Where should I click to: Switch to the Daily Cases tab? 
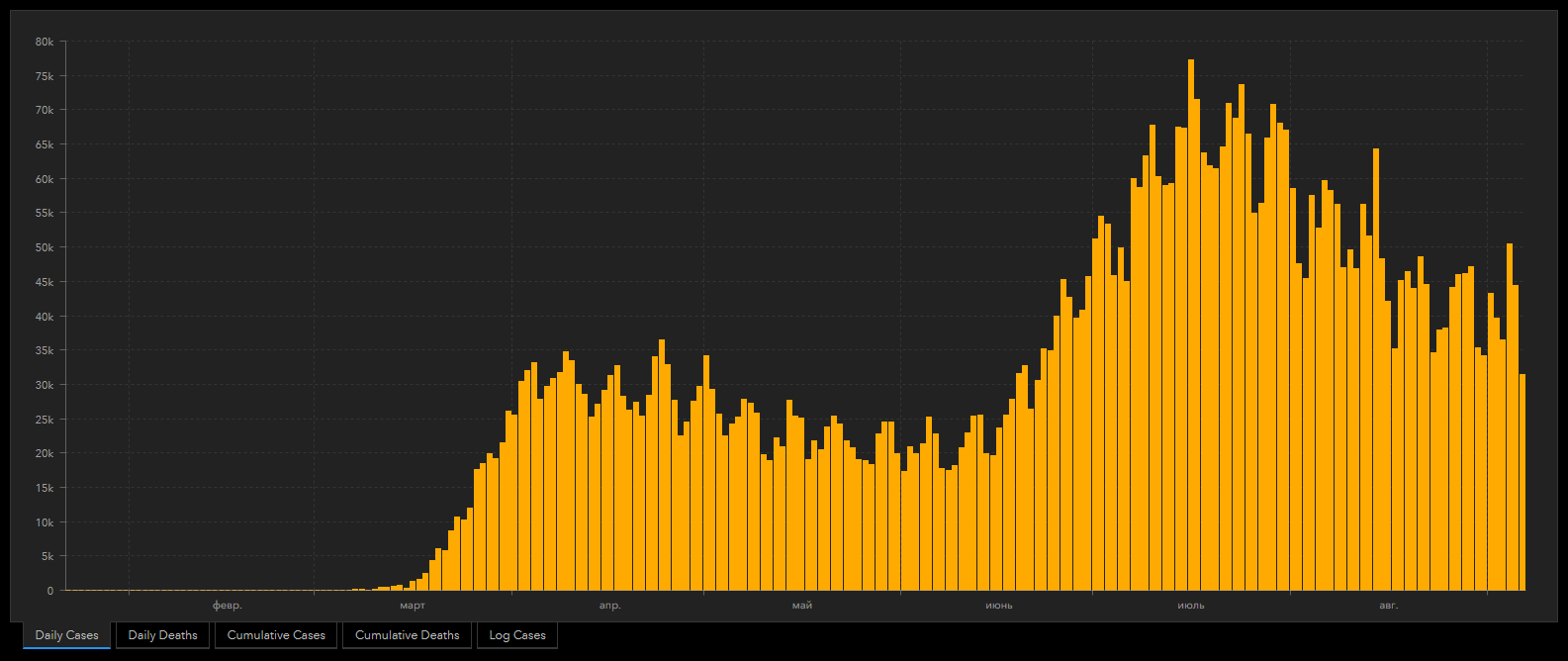(66, 635)
